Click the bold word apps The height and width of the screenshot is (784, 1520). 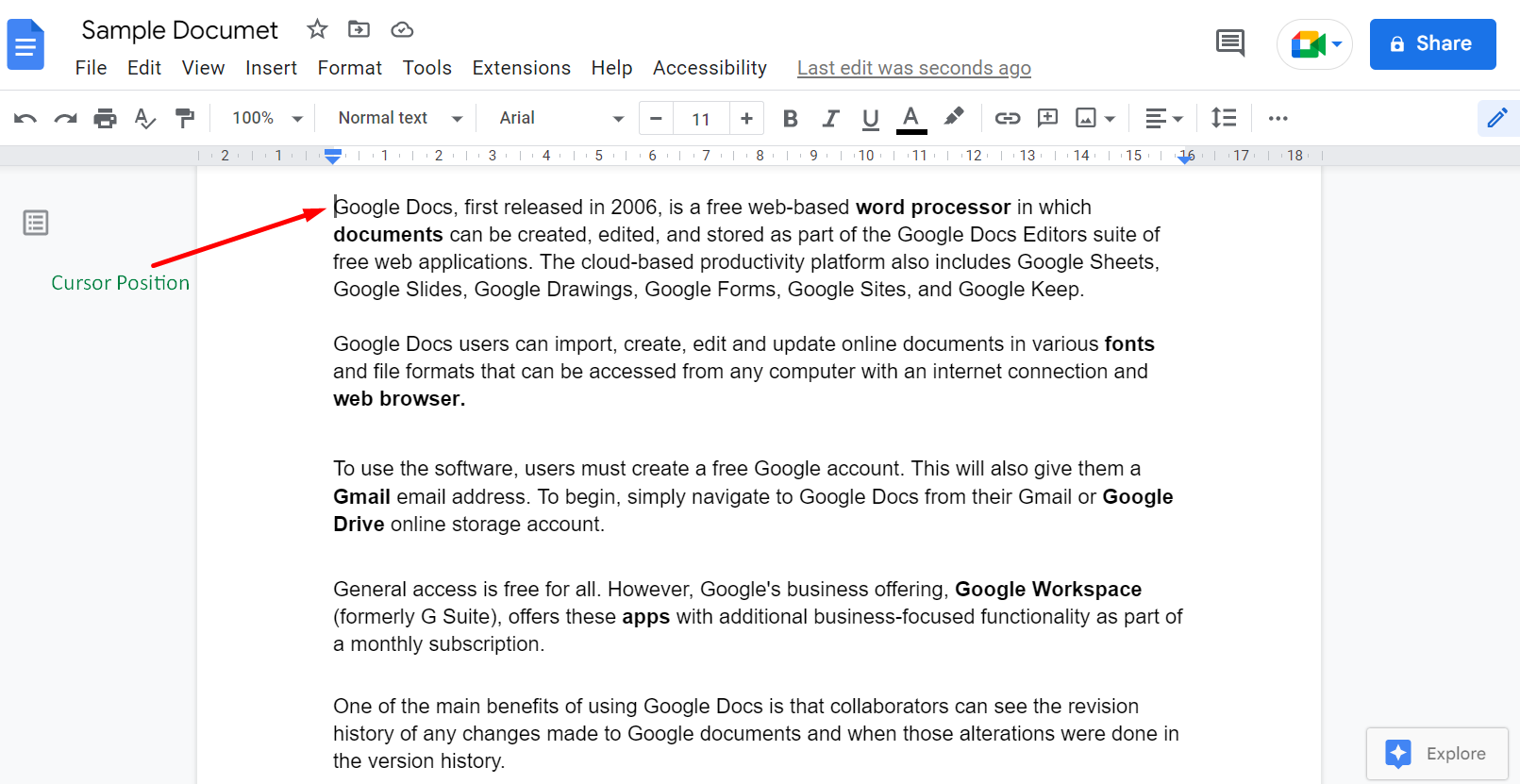click(646, 617)
